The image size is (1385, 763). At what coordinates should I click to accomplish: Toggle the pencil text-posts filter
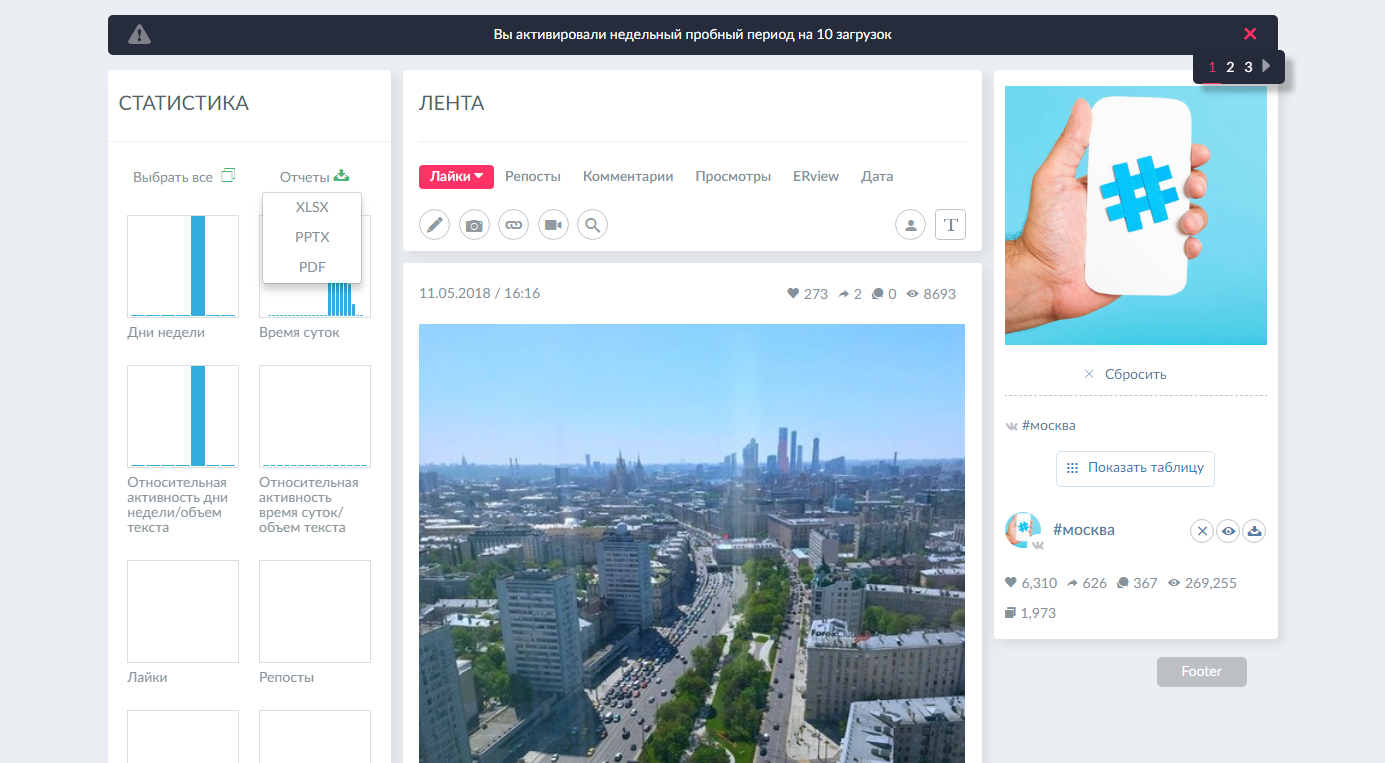coord(434,225)
